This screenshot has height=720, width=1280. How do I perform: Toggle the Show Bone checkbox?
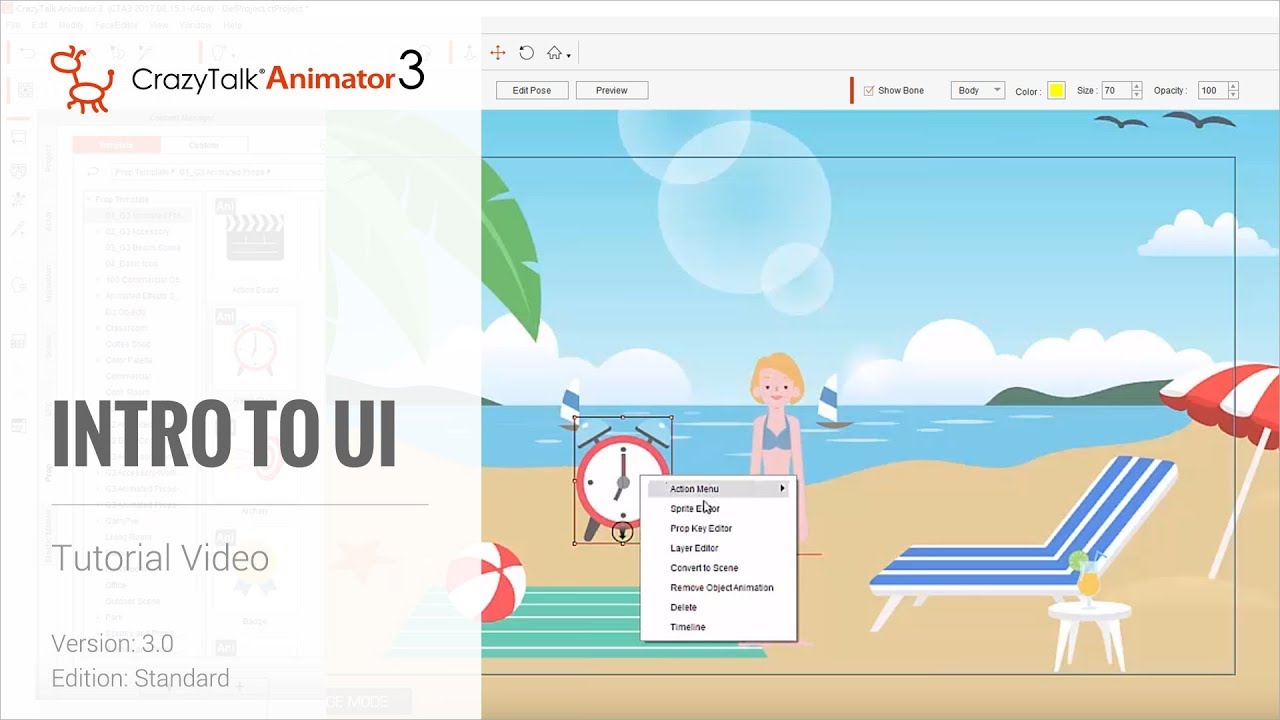click(868, 90)
